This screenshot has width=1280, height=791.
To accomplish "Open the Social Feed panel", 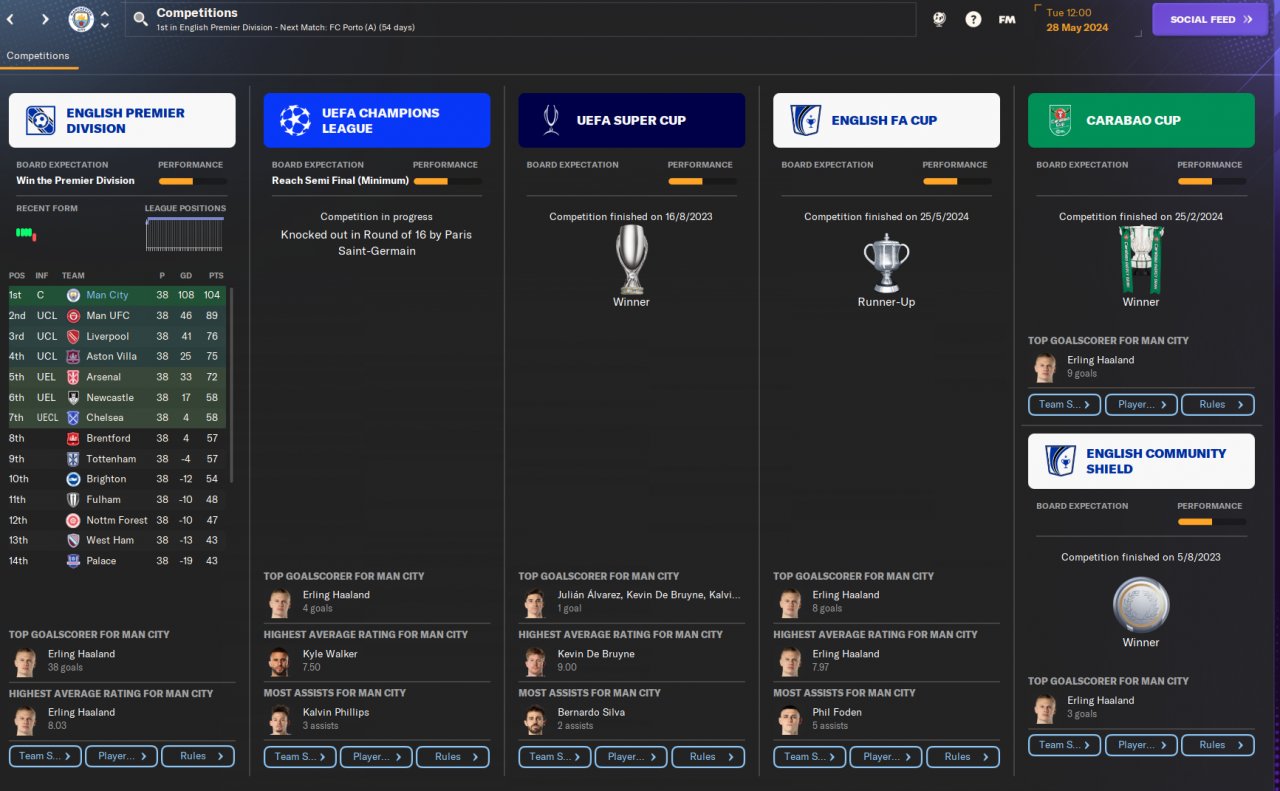I will pos(1210,19).
